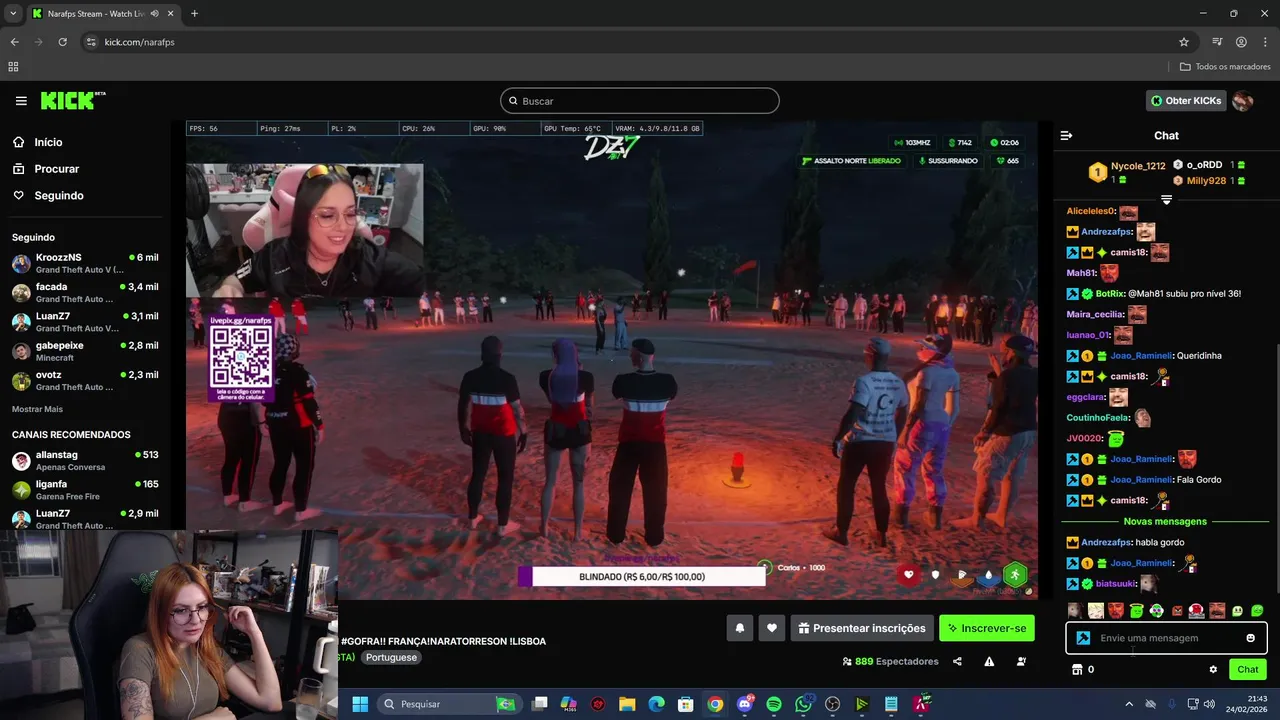The height and width of the screenshot is (720, 1280).
Task: Click the Presentear inscrições button
Action: 862,628
